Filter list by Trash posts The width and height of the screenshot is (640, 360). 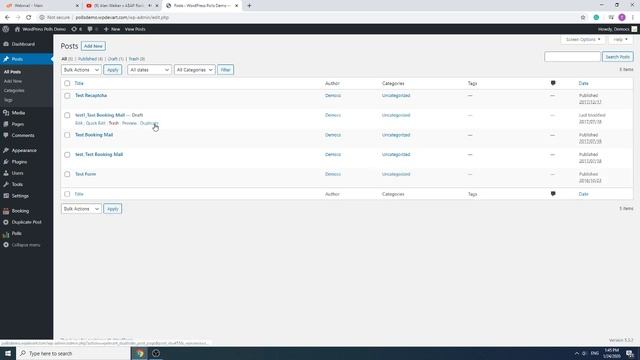(x=136, y=59)
